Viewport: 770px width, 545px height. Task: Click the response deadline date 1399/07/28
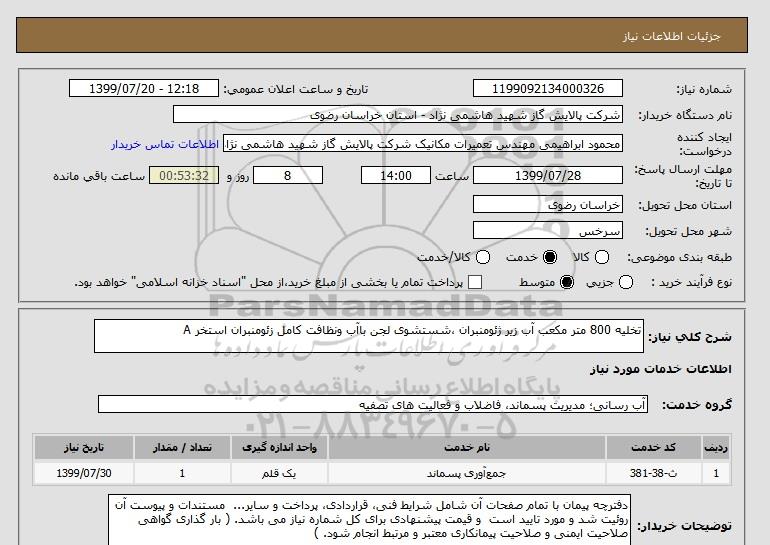[548, 175]
